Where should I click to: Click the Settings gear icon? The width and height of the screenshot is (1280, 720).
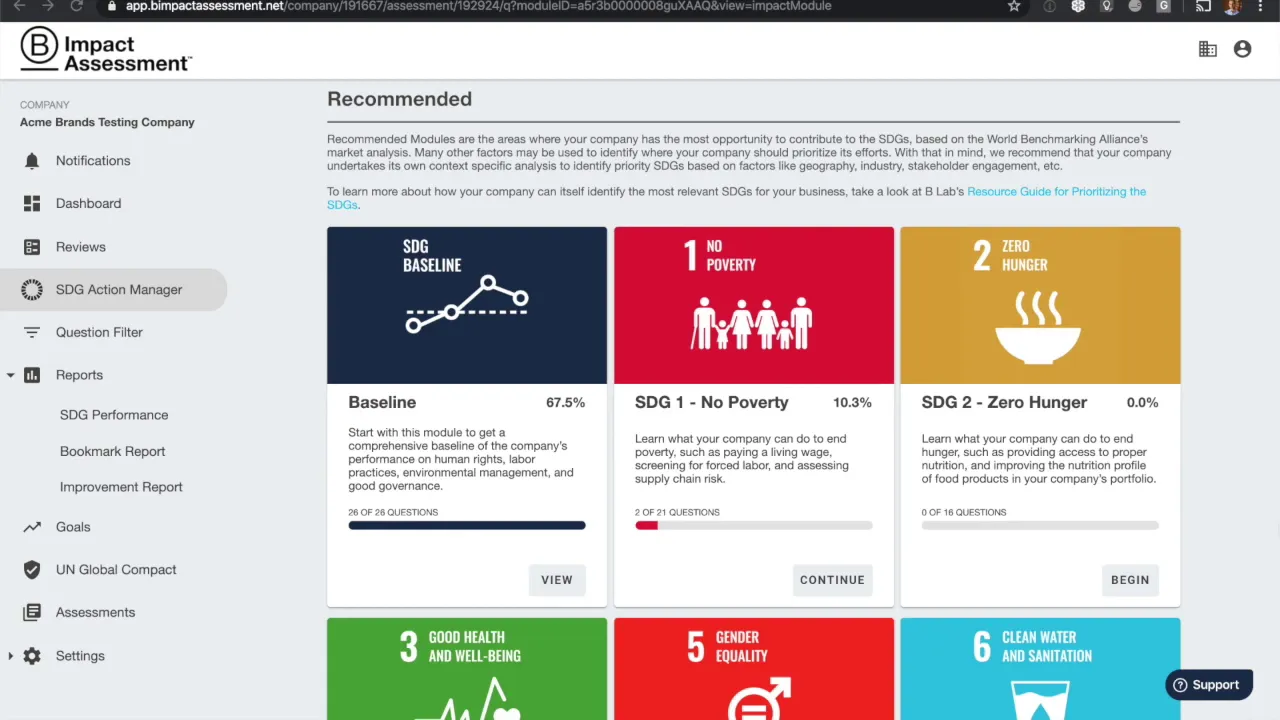(x=32, y=656)
